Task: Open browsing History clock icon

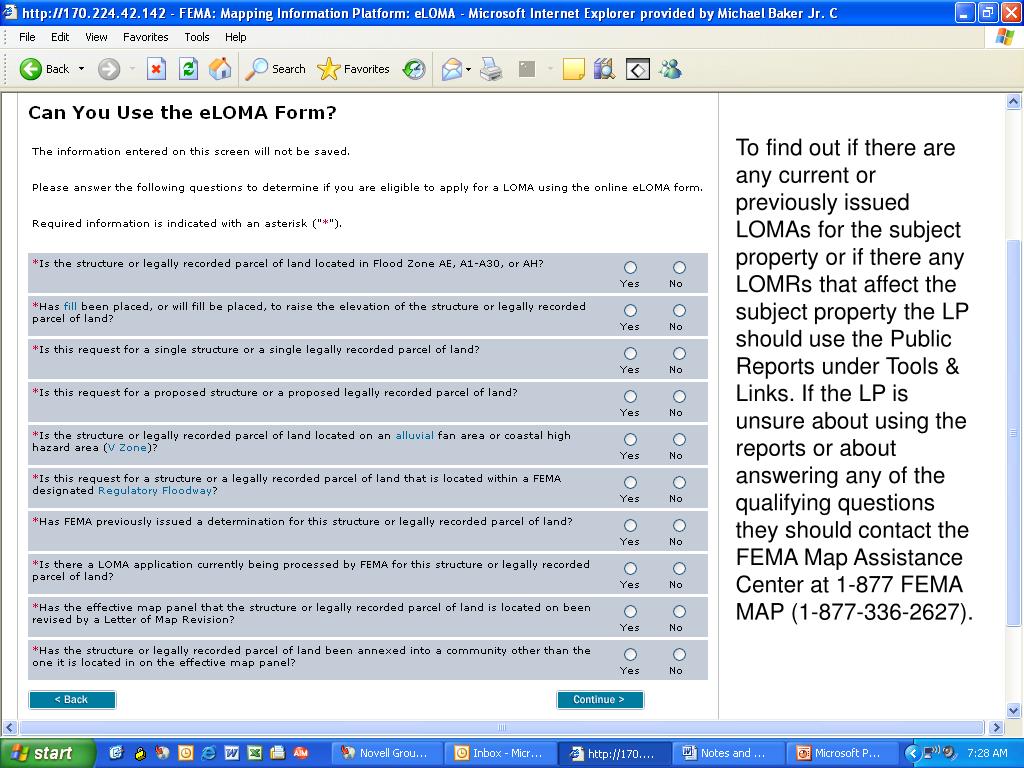Action: (414, 69)
